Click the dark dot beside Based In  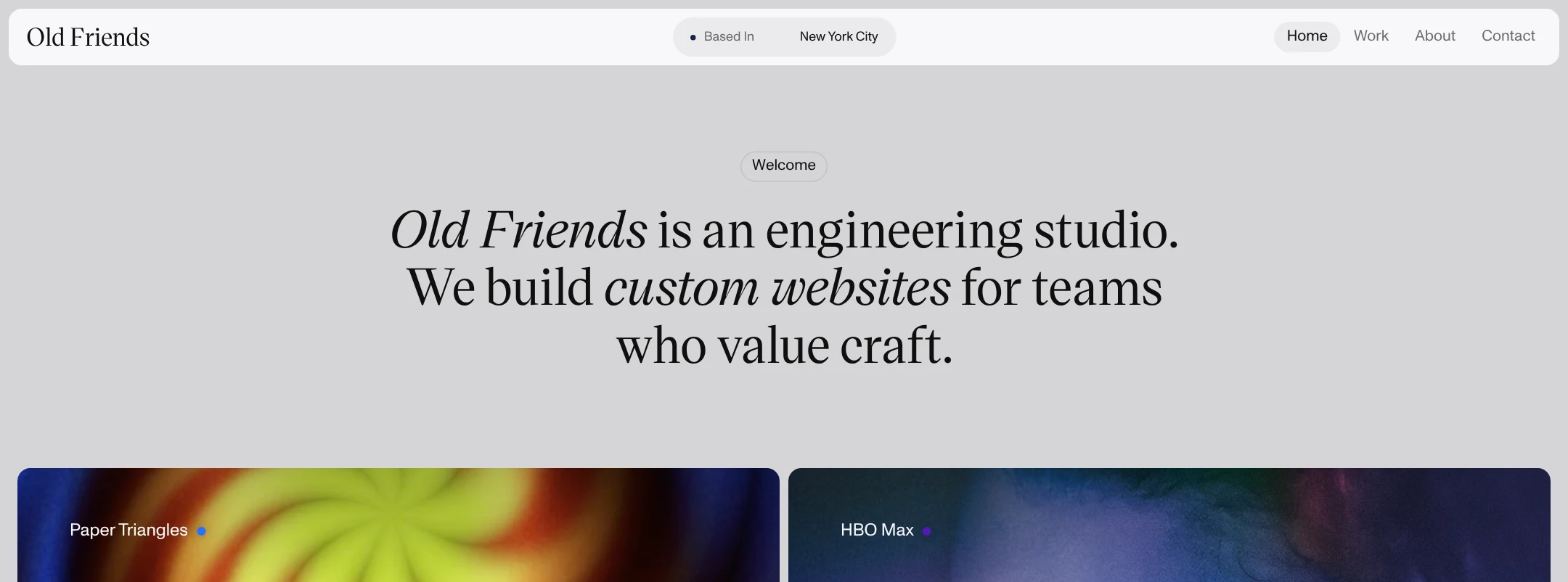693,37
